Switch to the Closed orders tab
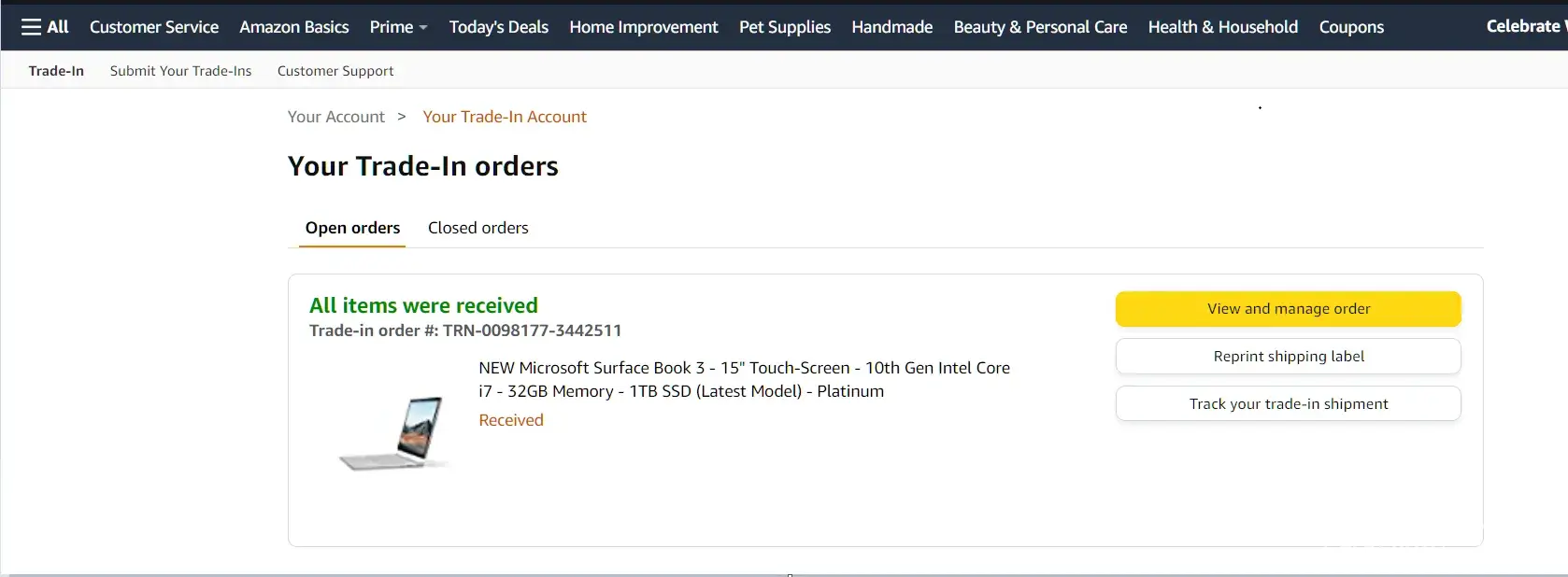 (x=478, y=228)
